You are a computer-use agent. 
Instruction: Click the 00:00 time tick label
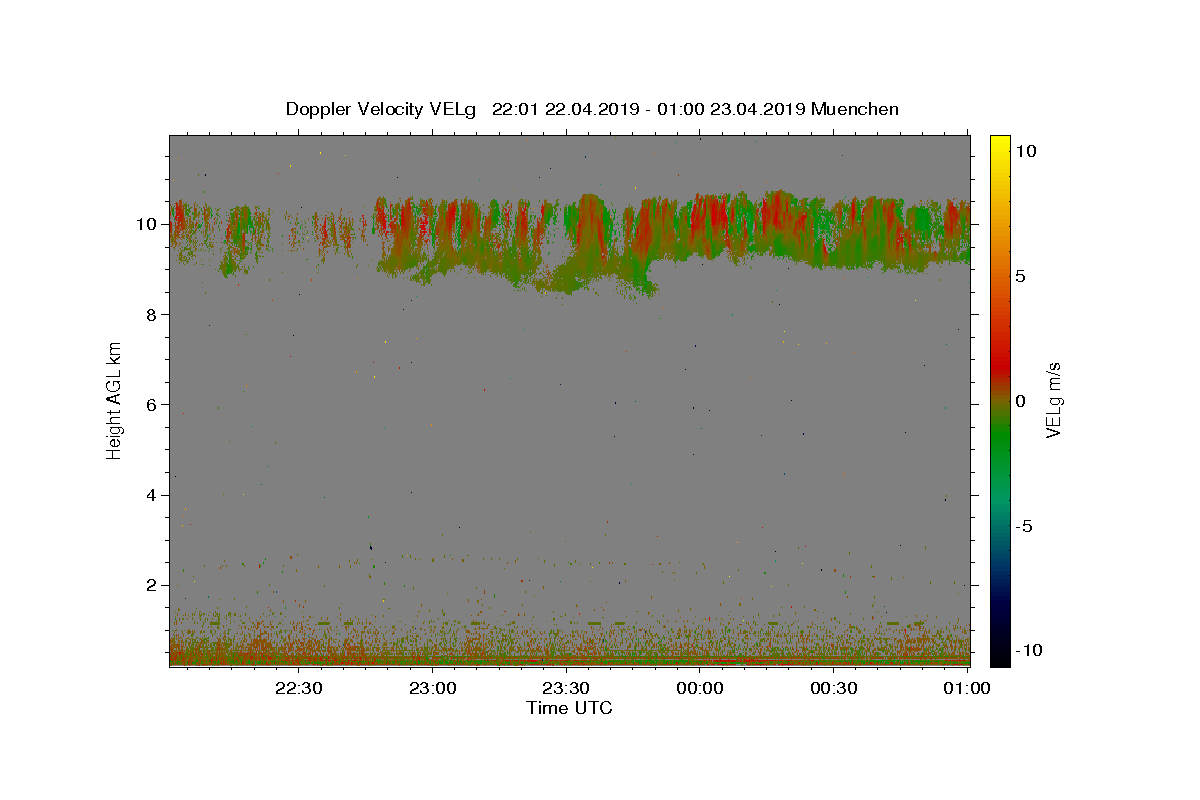[700, 688]
